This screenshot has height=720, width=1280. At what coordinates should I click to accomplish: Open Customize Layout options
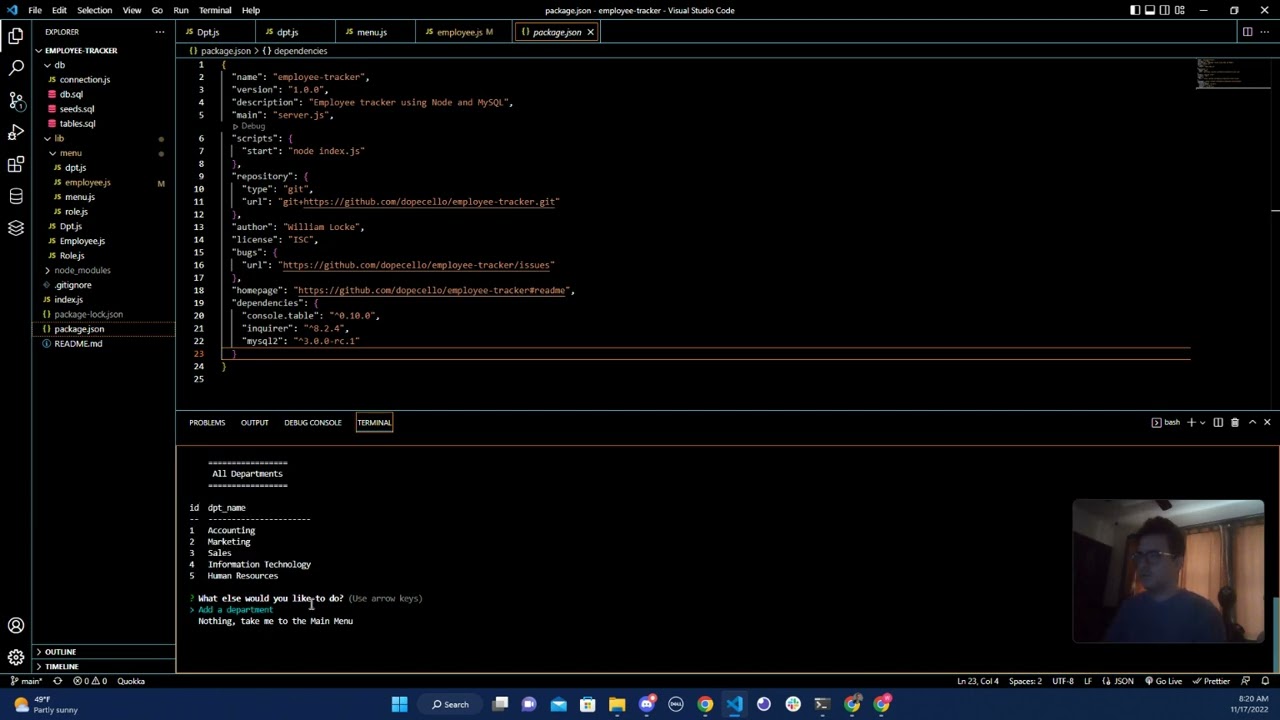point(1180,10)
